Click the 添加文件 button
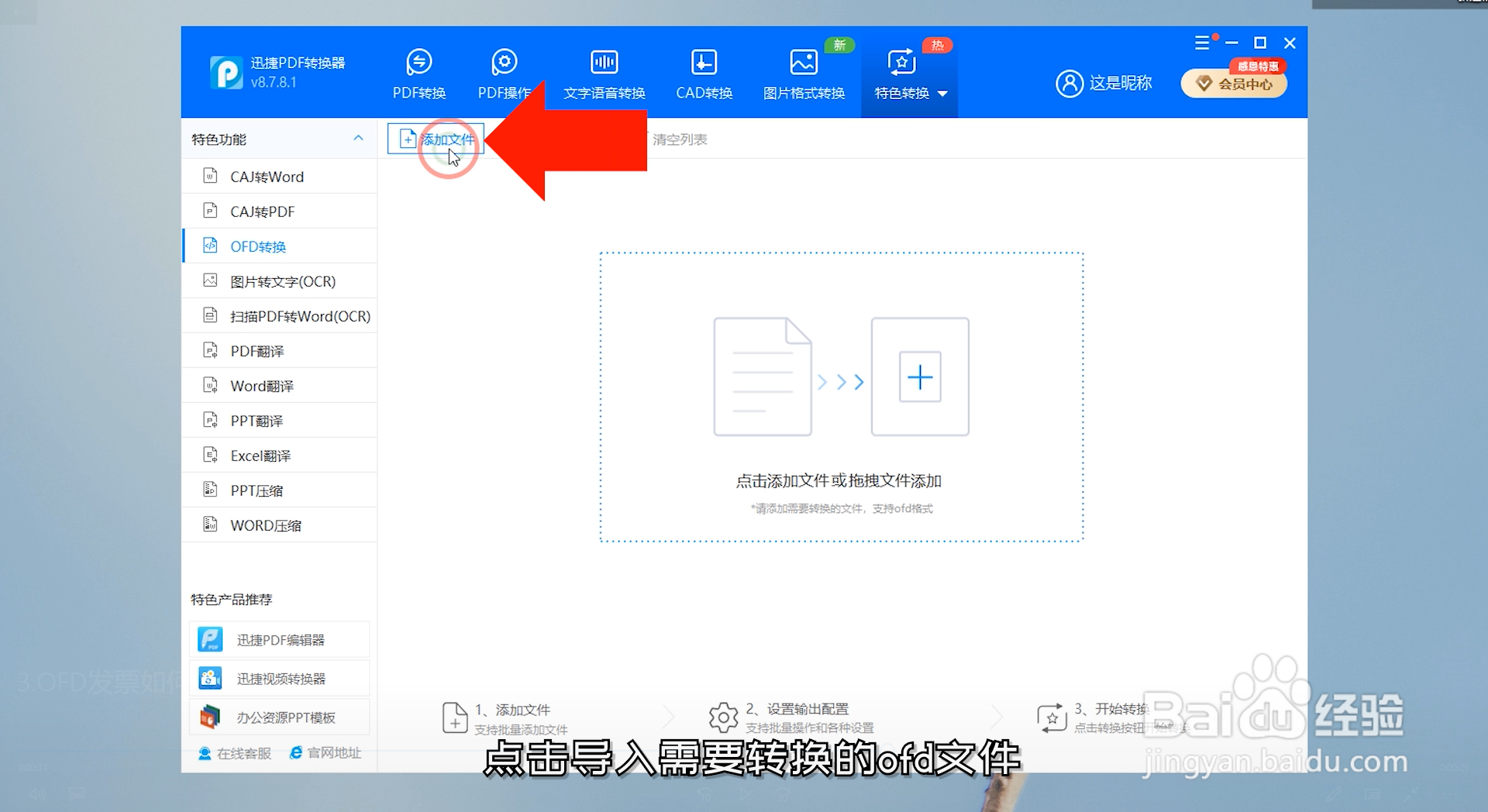 click(x=435, y=139)
